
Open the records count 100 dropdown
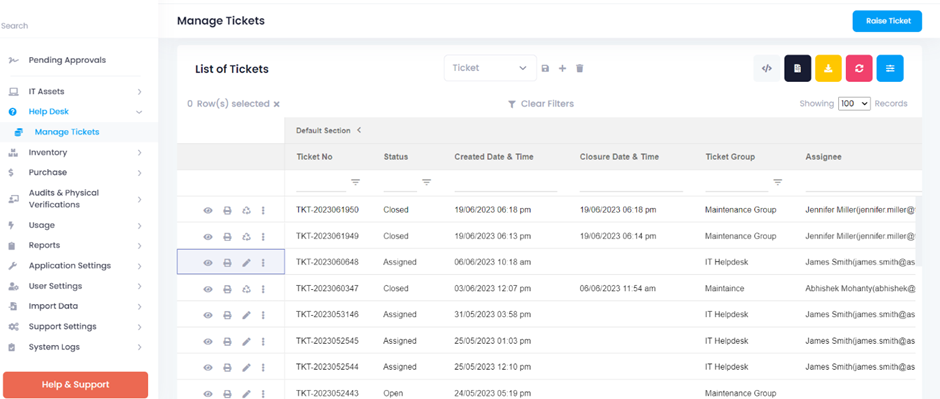854,104
